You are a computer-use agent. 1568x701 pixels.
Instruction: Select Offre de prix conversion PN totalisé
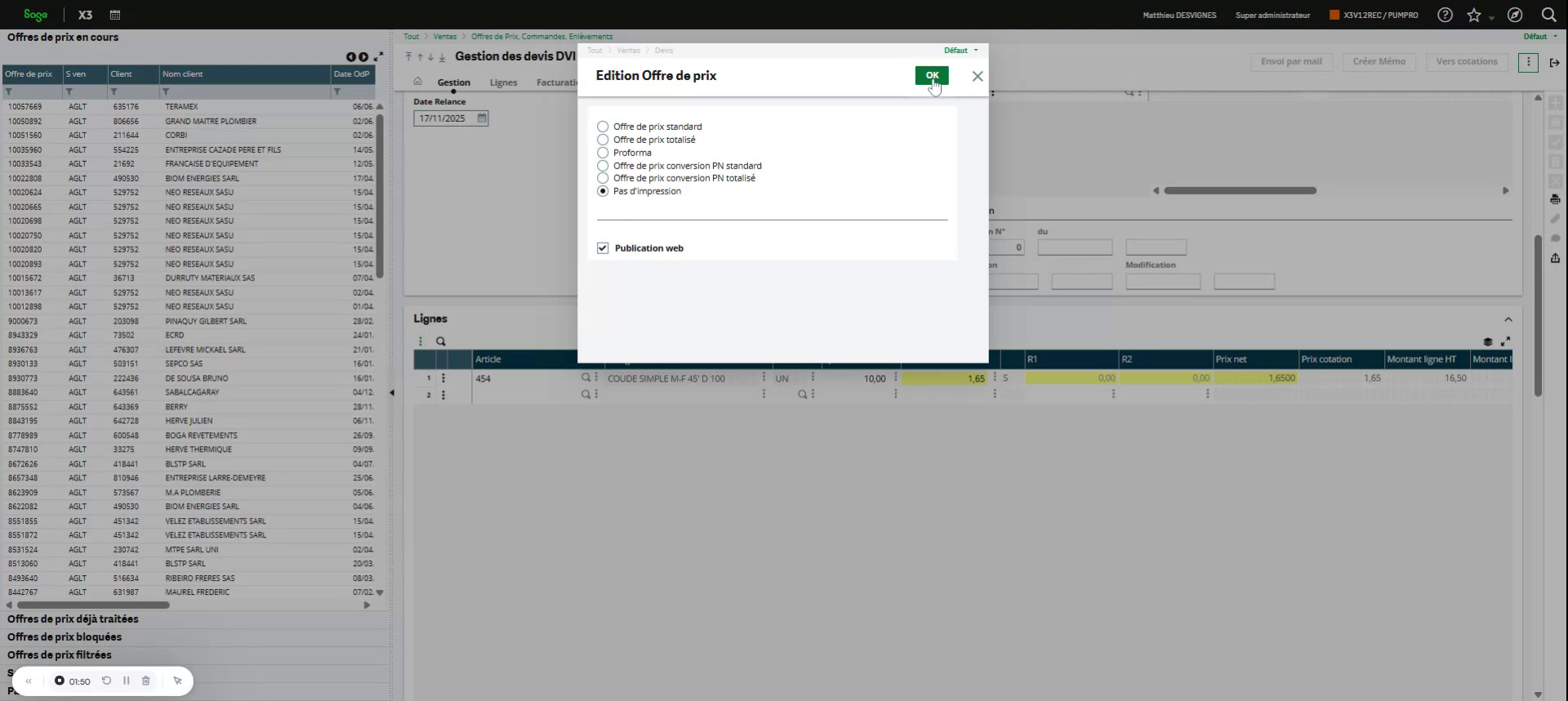pos(603,178)
